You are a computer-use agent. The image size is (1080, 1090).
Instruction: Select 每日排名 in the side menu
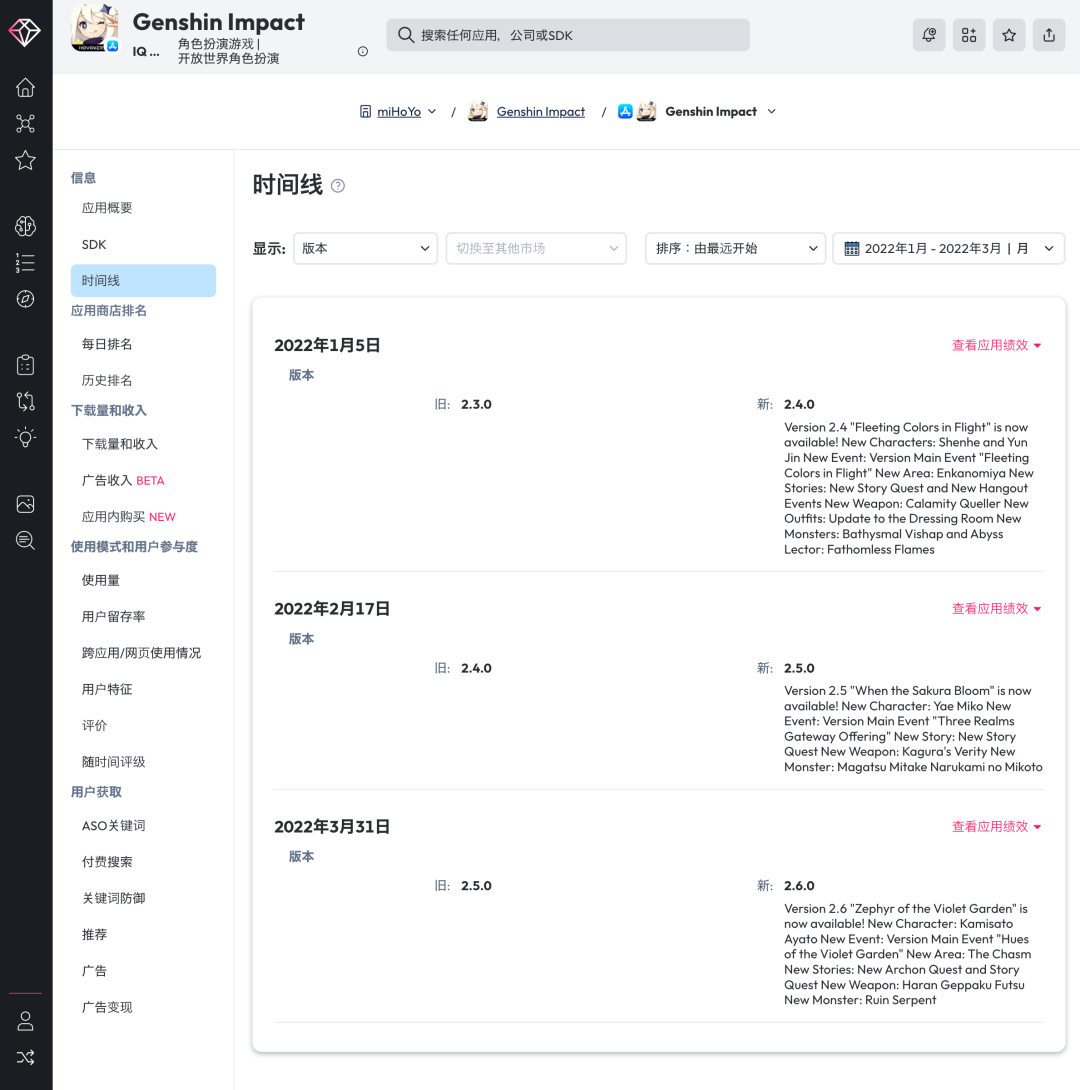[x=107, y=344]
